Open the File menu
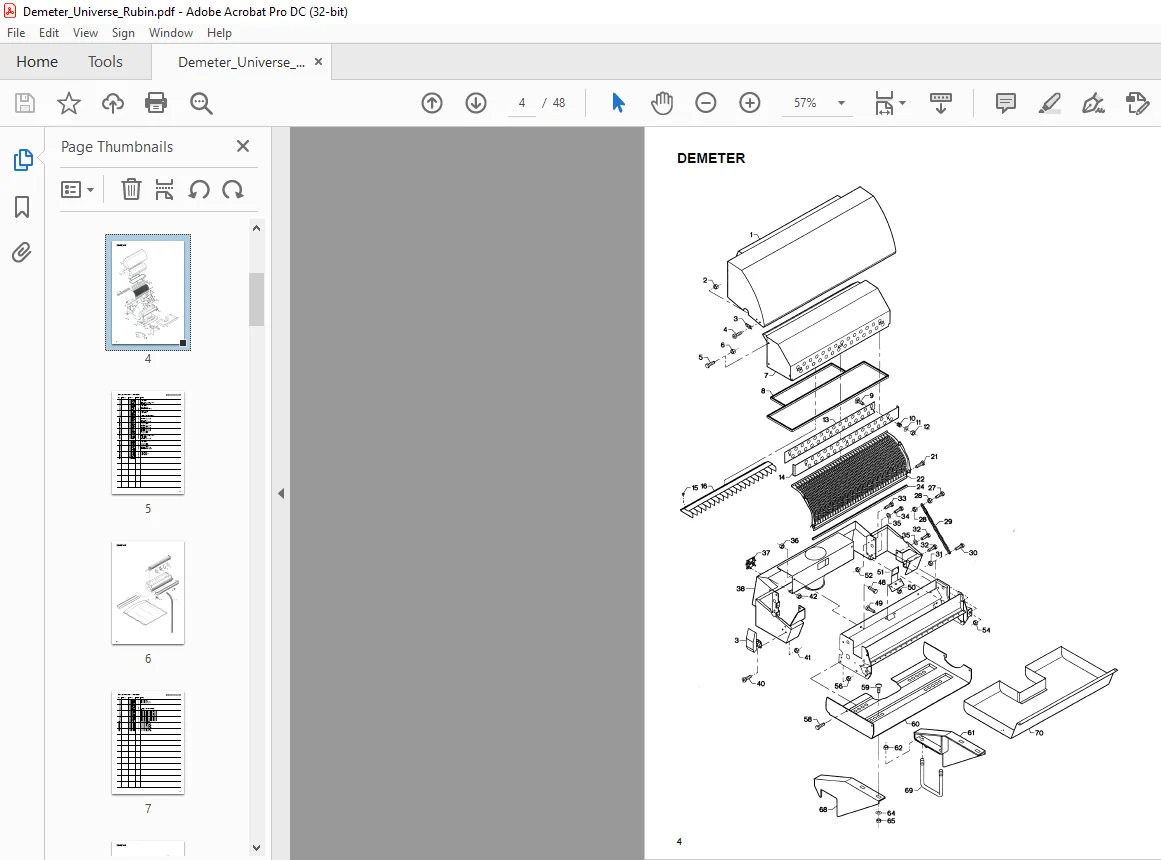Viewport: 1161px width, 860px height. click(x=16, y=33)
